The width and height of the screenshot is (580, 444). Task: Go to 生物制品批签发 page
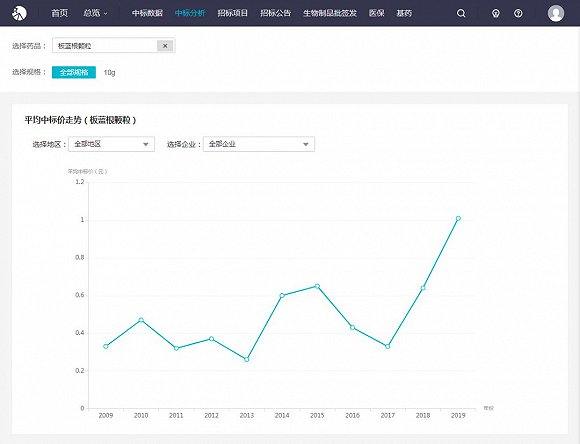click(x=330, y=13)
